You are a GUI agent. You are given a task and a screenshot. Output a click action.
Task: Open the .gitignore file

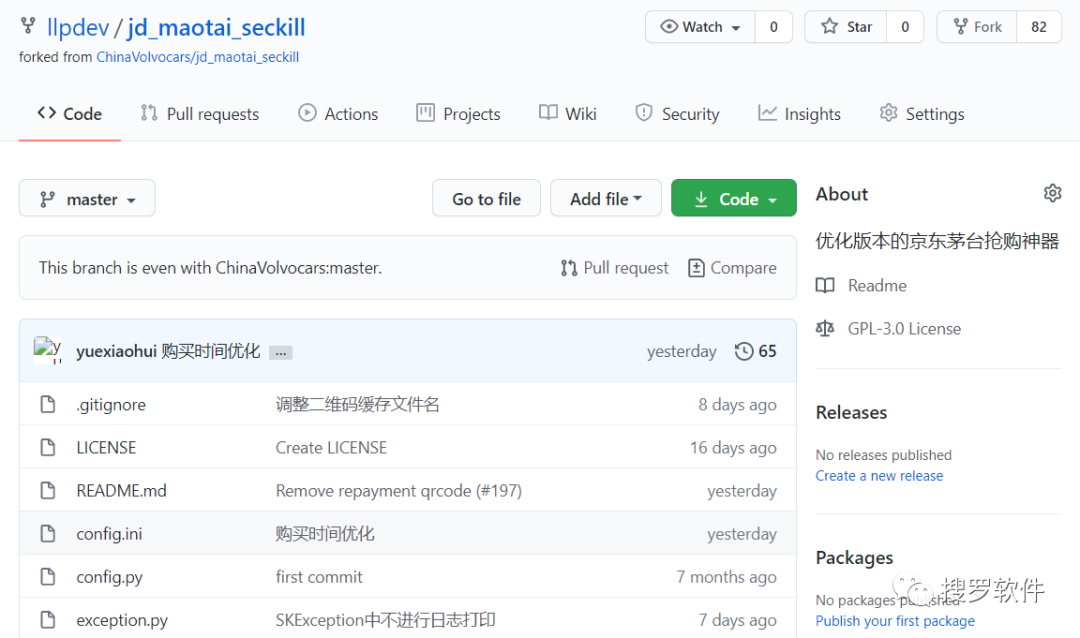[111, 404]
